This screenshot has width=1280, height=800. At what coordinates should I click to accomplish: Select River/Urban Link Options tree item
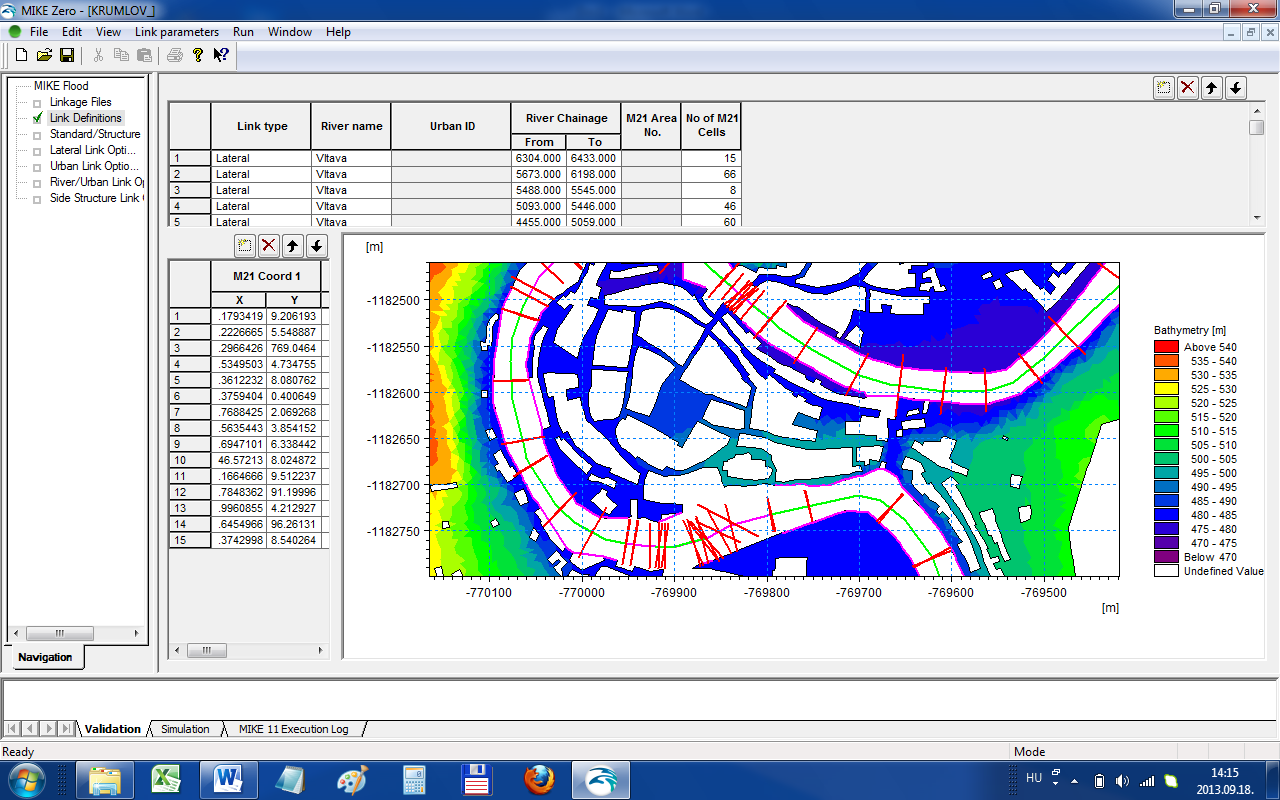coord(97,182)
